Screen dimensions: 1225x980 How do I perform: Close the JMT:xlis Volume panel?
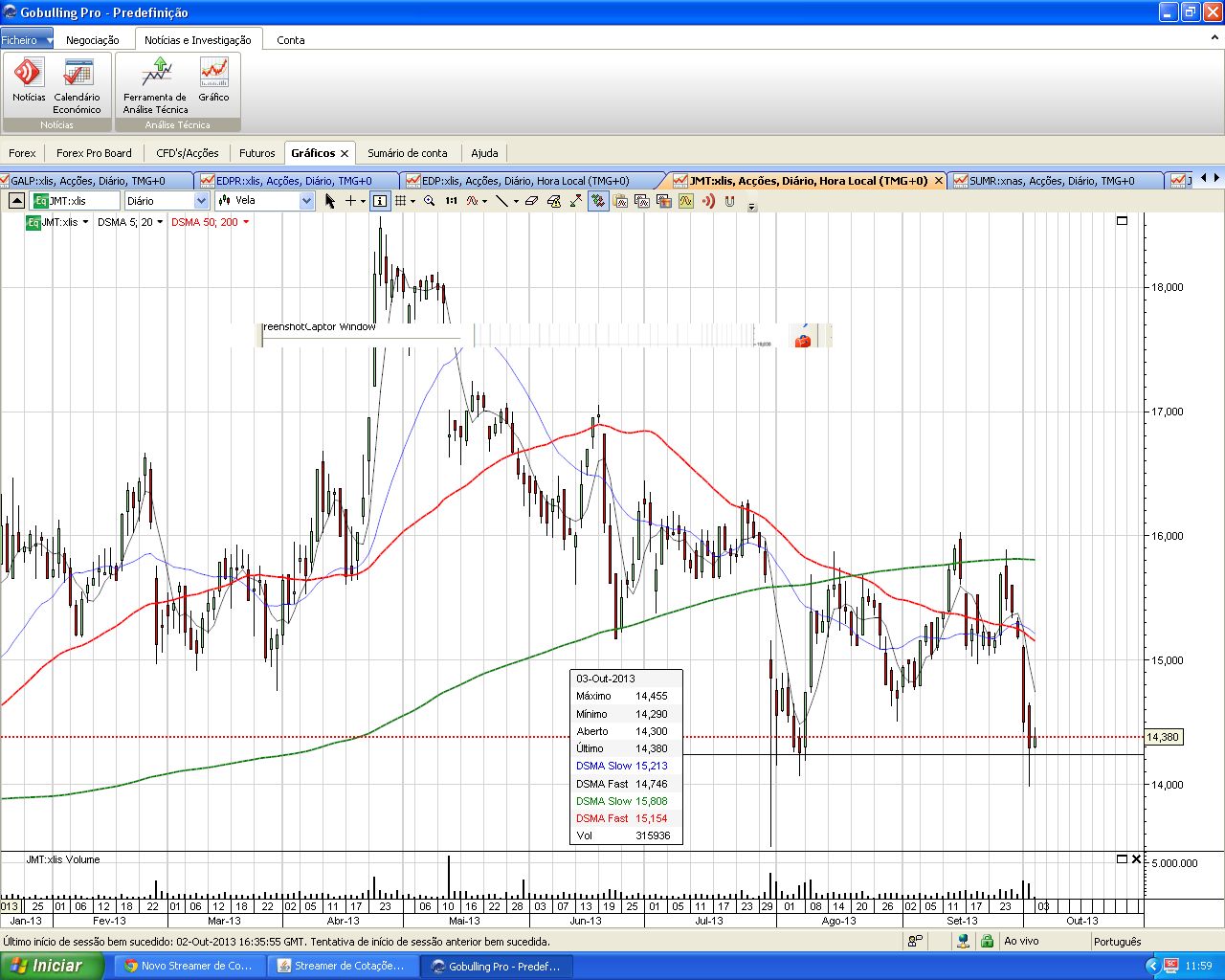point(1136,859)
